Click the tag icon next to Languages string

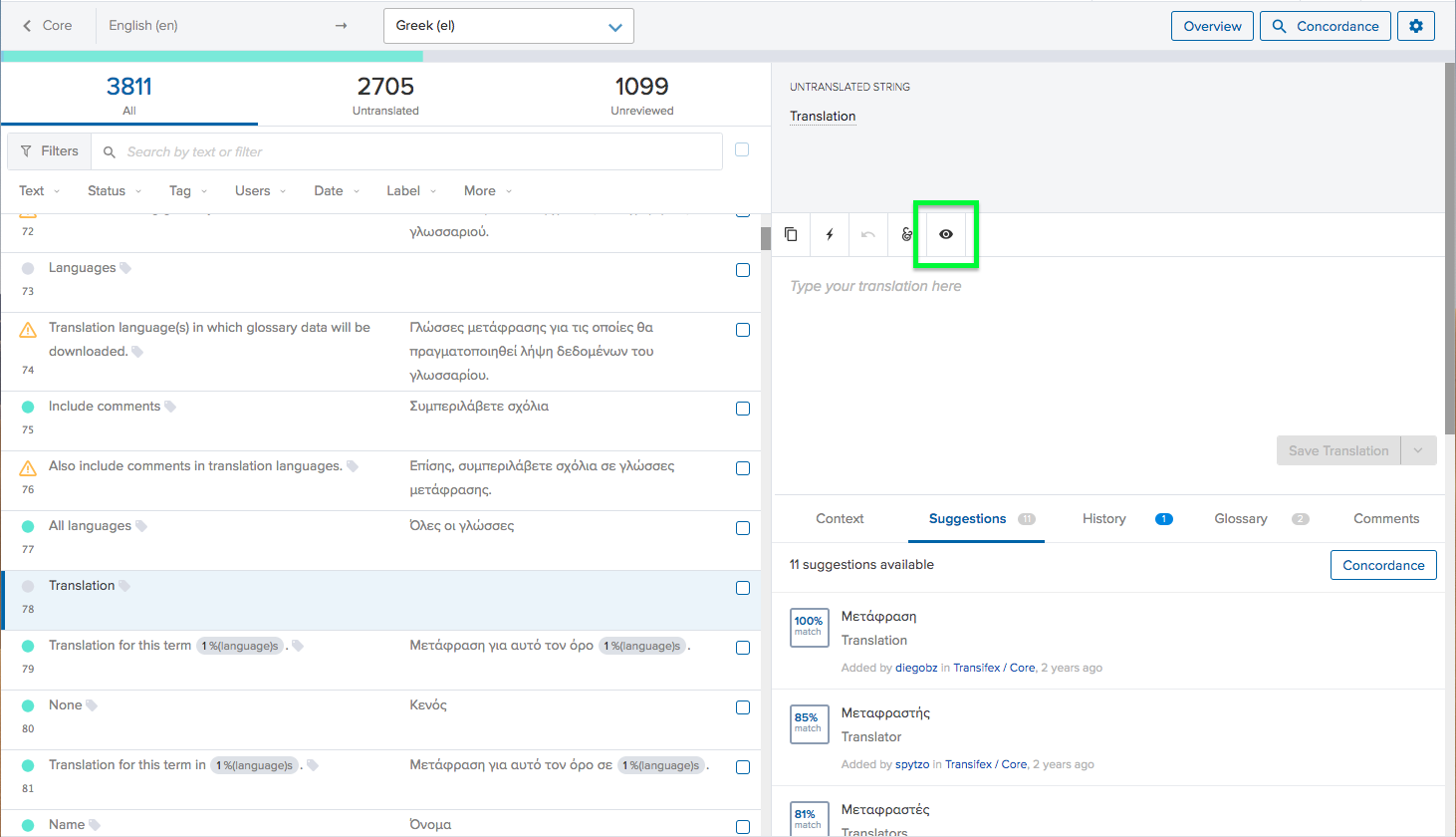tap(125, 268)
